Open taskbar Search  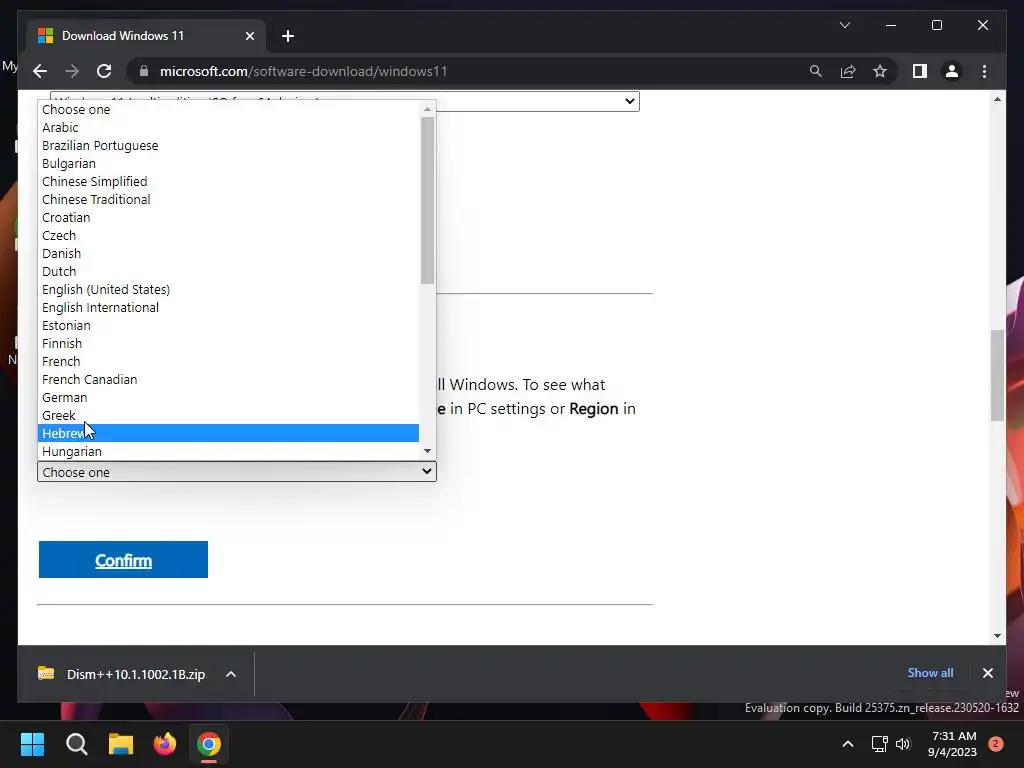[x=76, y=744]
